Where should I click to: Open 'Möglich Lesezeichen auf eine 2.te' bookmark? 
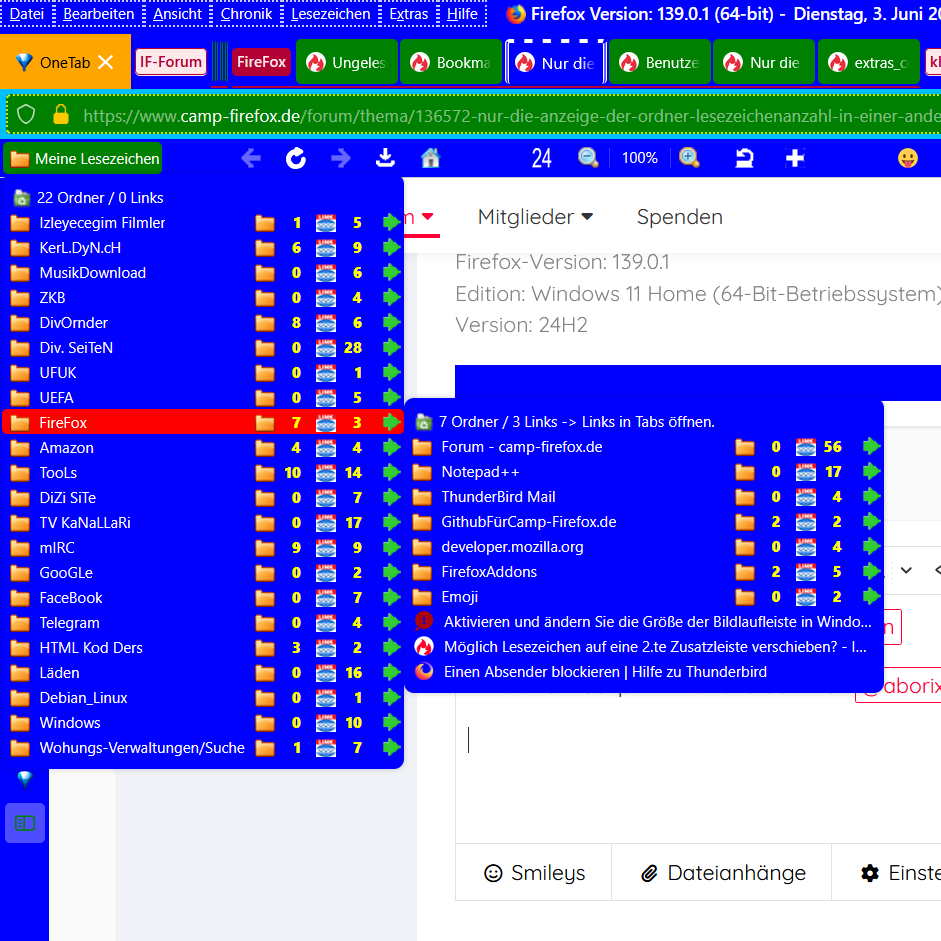tap(645, 647)
